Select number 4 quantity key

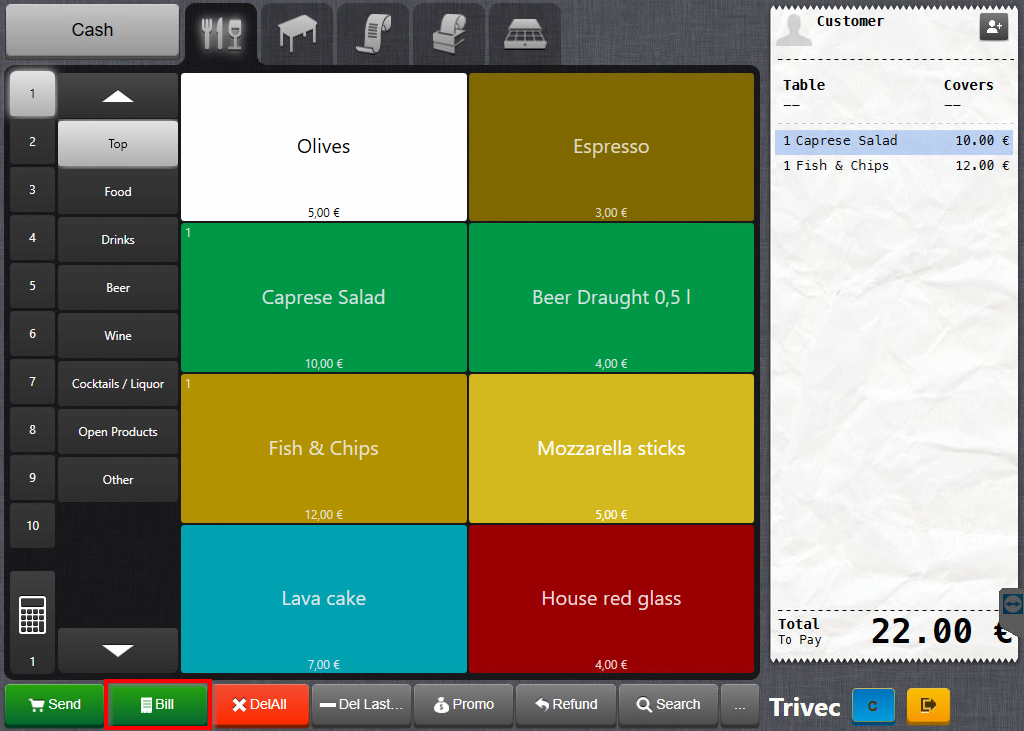click(x=33, y=238)
